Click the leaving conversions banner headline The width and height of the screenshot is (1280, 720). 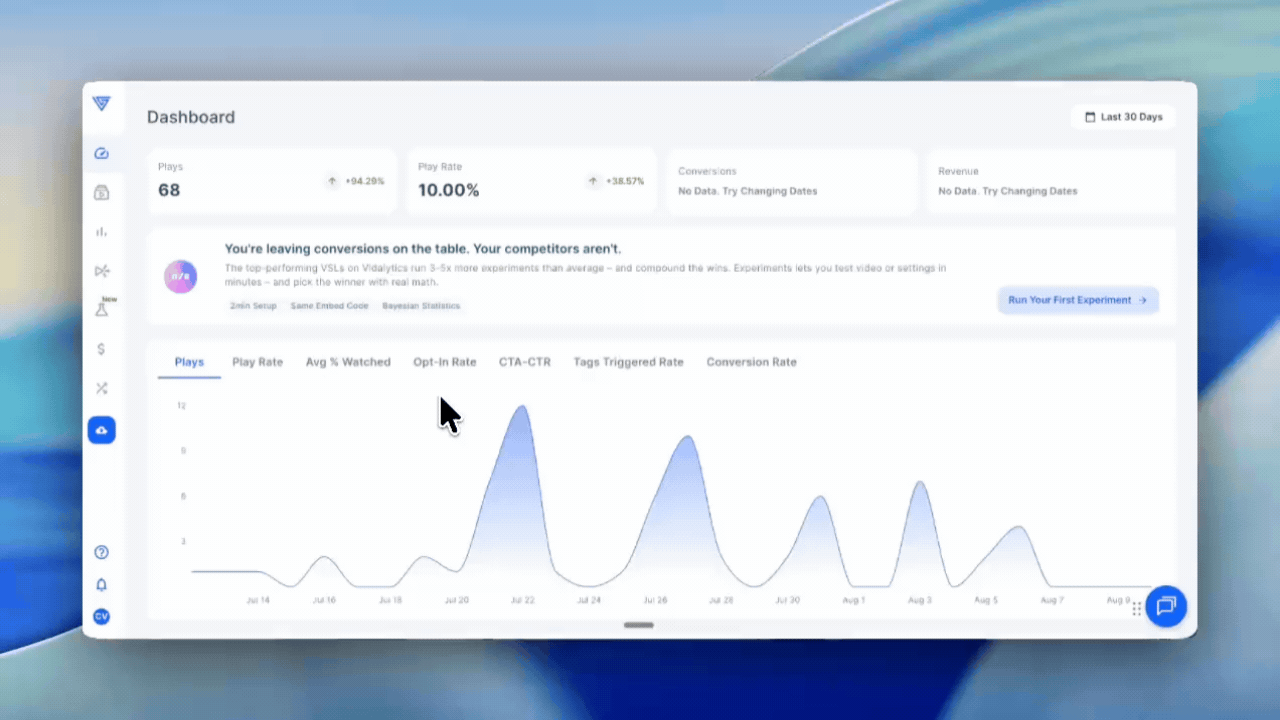coord(423,248)
